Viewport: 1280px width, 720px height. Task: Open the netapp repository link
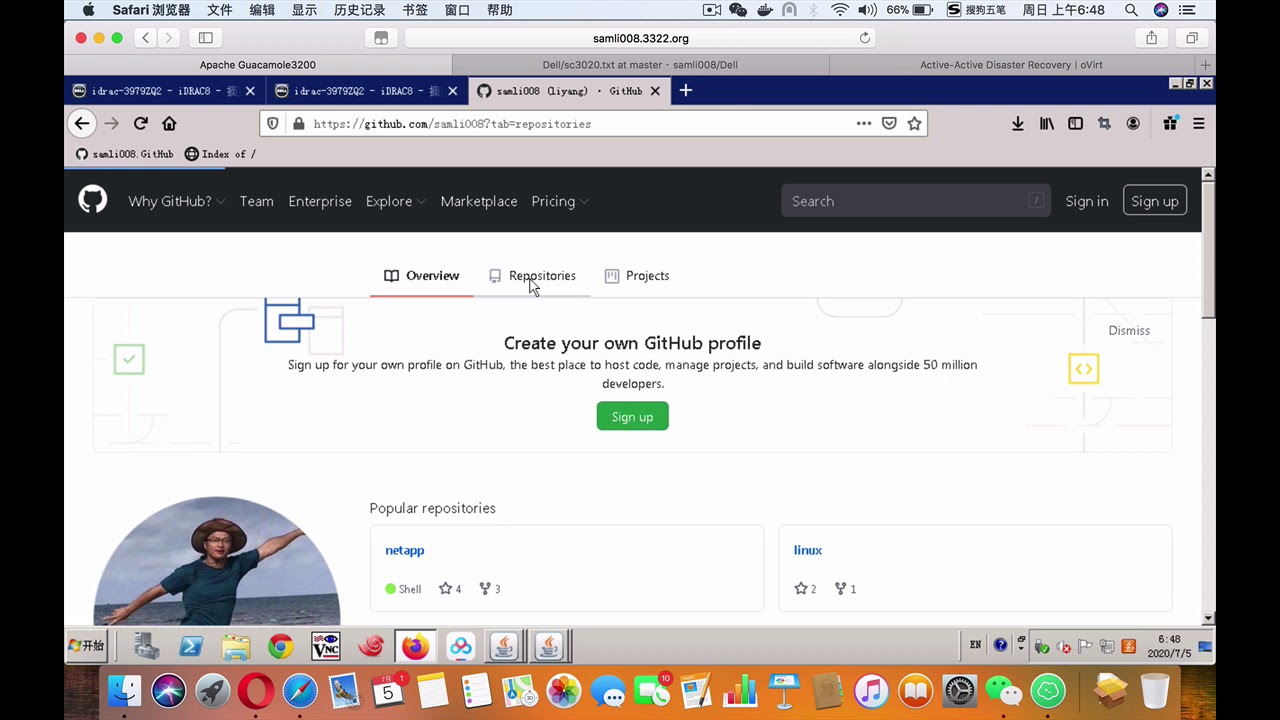point(405,550)
